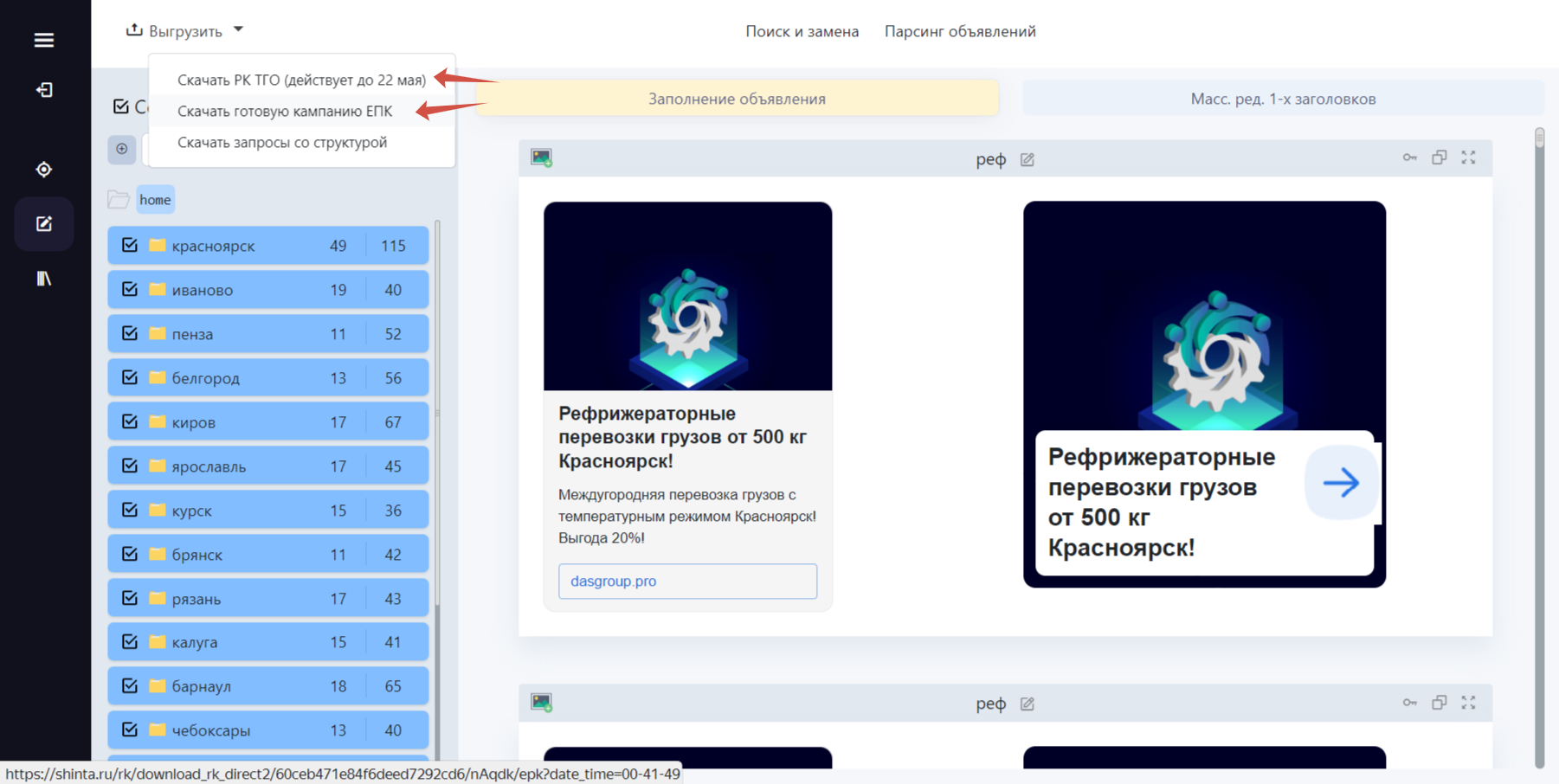This screenshot has height=784, width=1559.
Task: Open Поиск и замена
Action: (x=802, y=31)
